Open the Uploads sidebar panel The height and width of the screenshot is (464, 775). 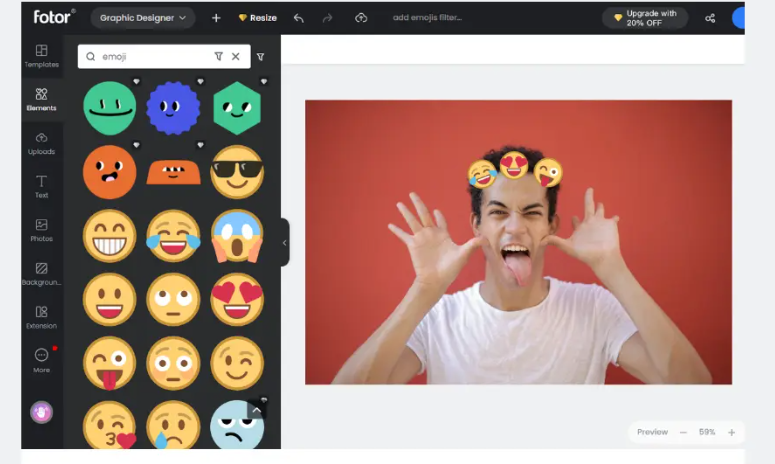pos(42,143)
